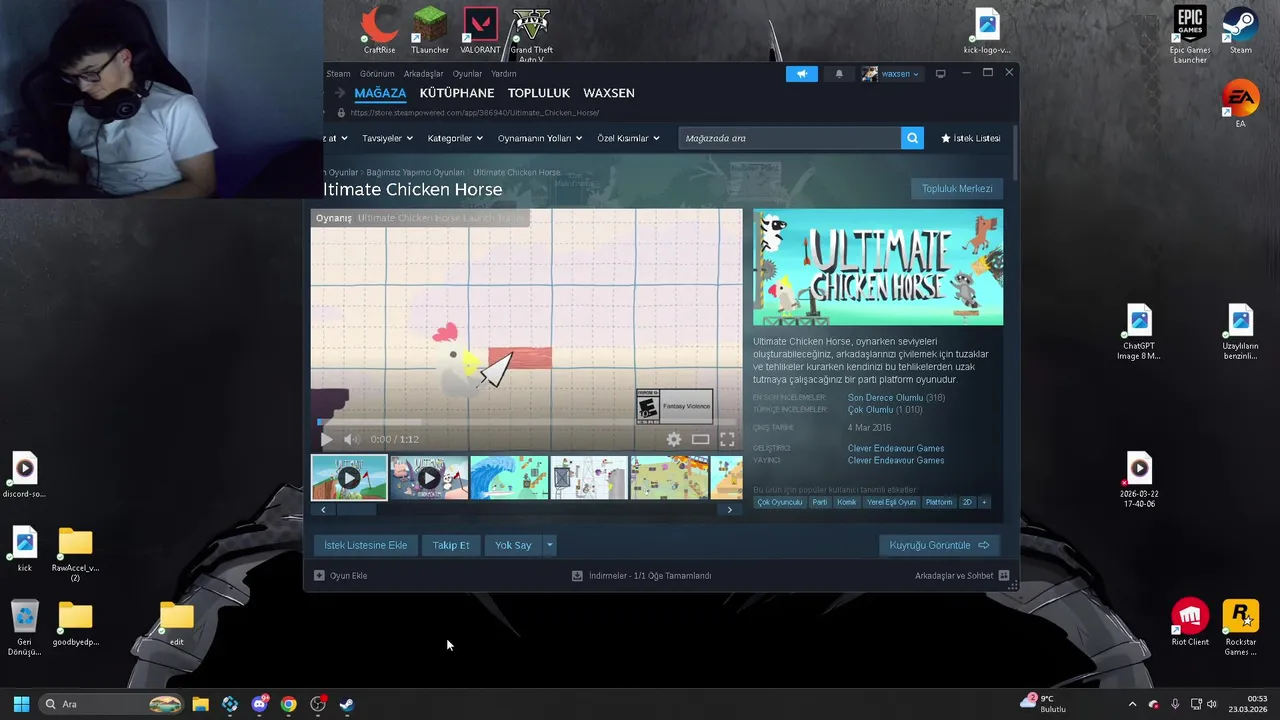1280x720 pixels.
Task: Make the trailer fullscreen
Action: click(x=727, y=439)
